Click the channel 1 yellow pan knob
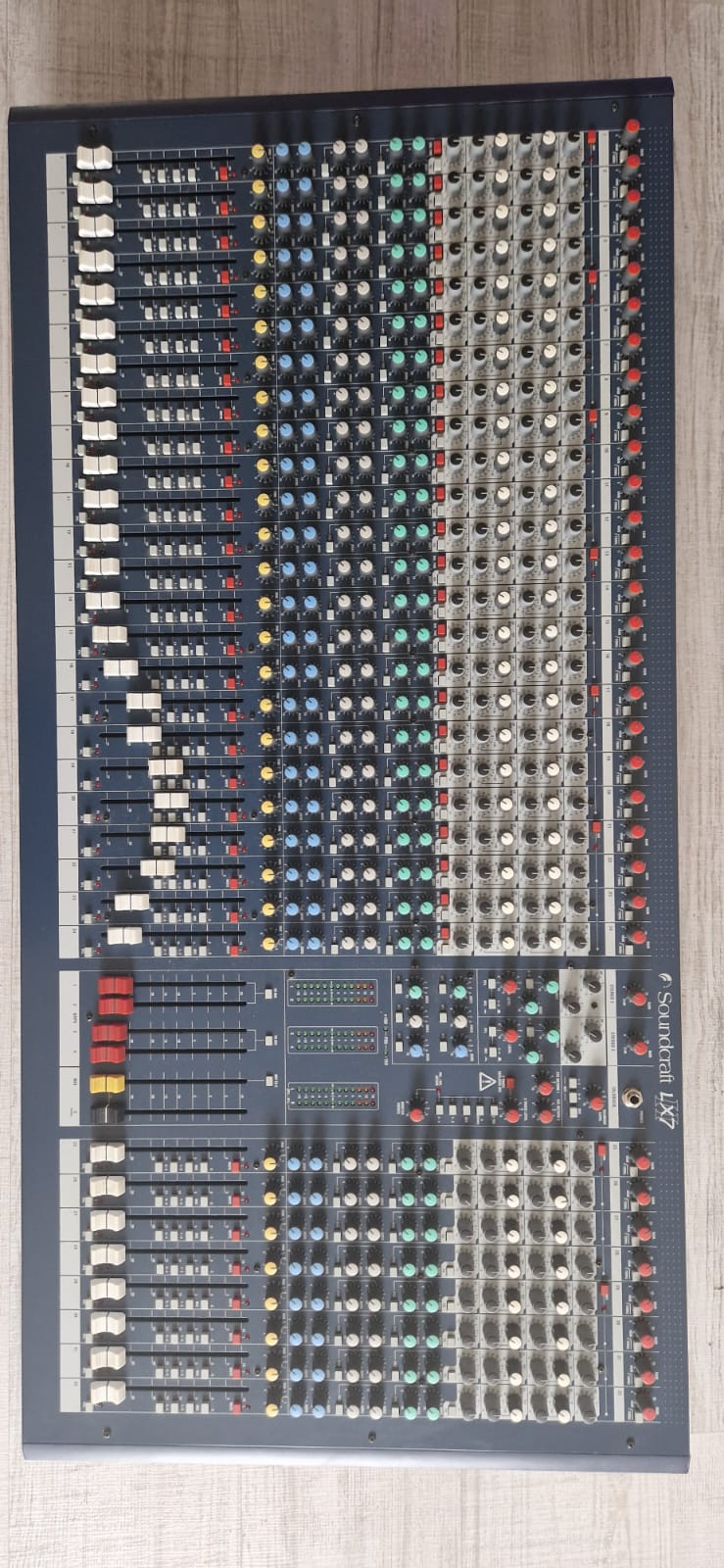Viewport: 724px width, 1568px height. [x=259, y=152]
